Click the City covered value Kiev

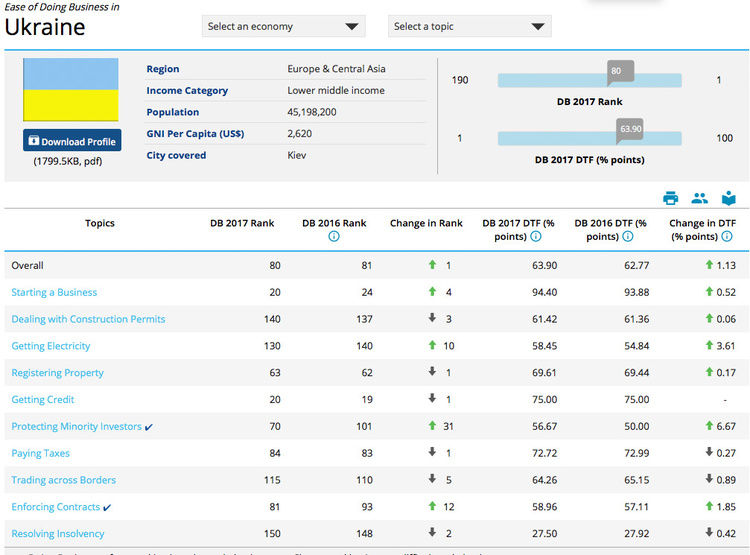coord(297,155)
